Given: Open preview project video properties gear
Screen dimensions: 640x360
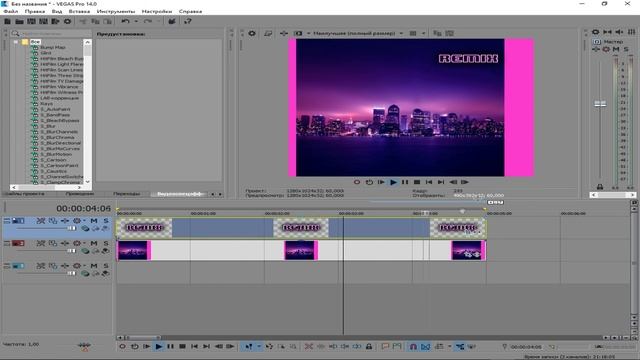Looking at the screenshot, I should click(x=252, y=33).
